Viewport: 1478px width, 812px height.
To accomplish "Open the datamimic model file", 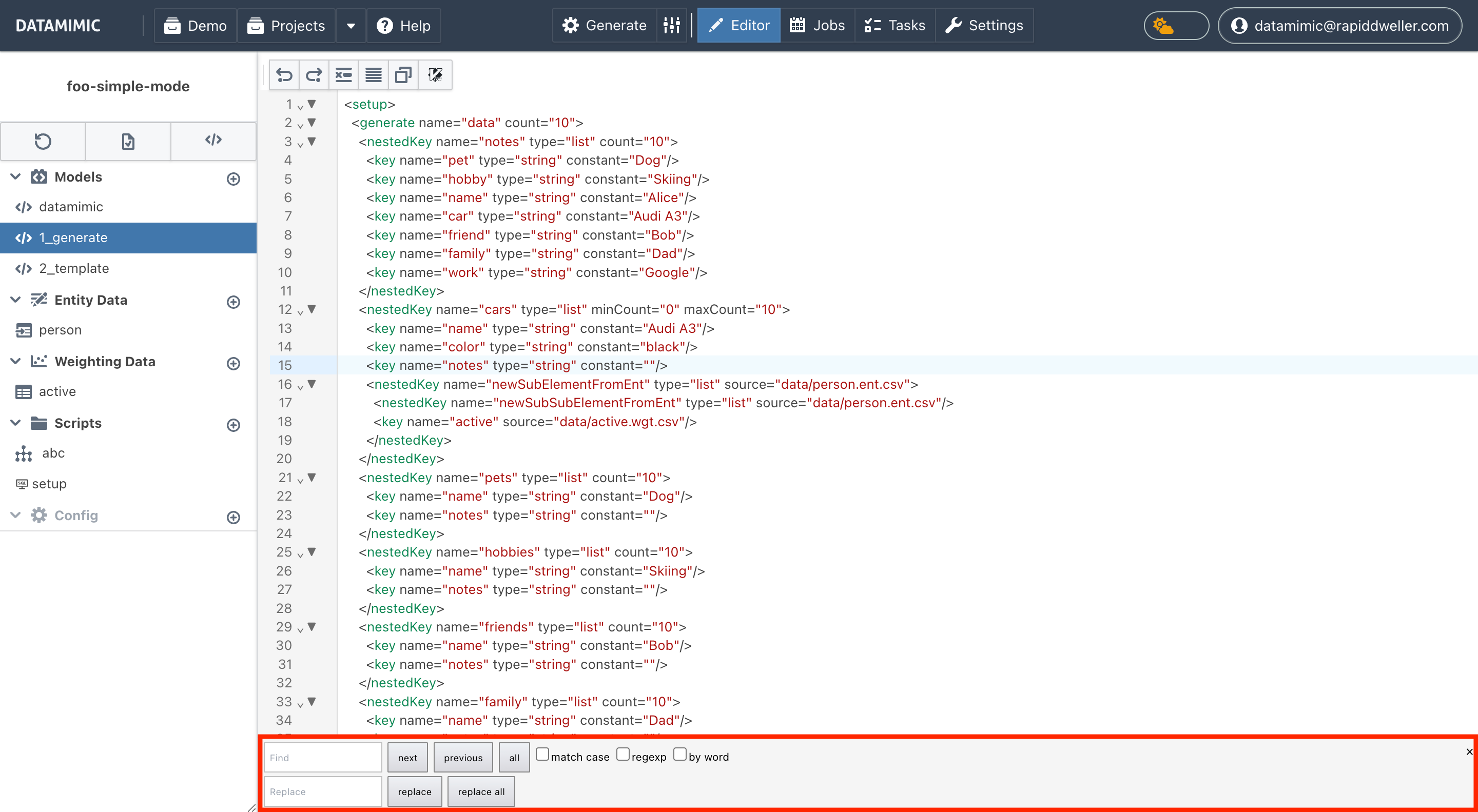I will [128, 206].
